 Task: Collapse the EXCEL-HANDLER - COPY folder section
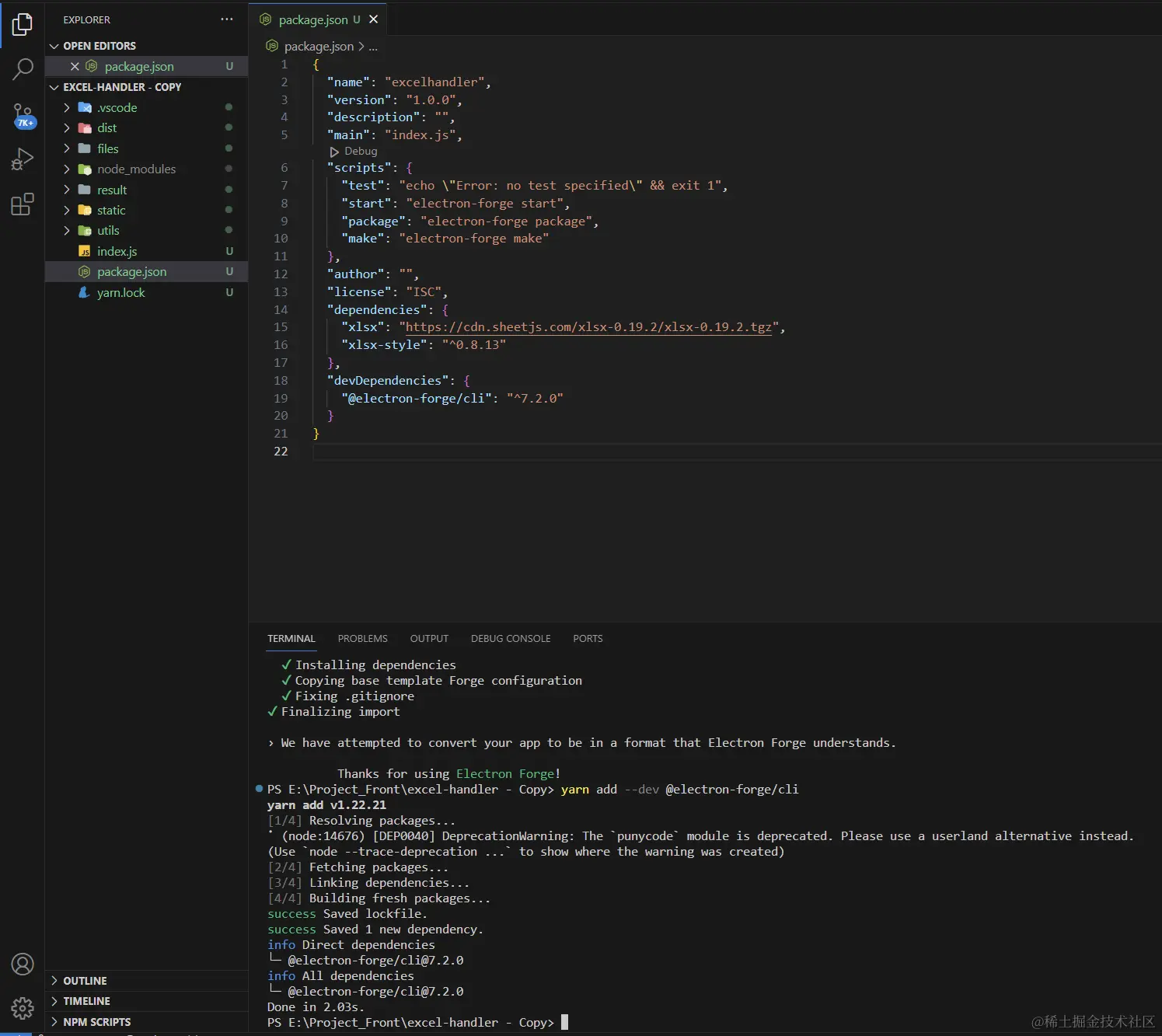pos(147,87)
